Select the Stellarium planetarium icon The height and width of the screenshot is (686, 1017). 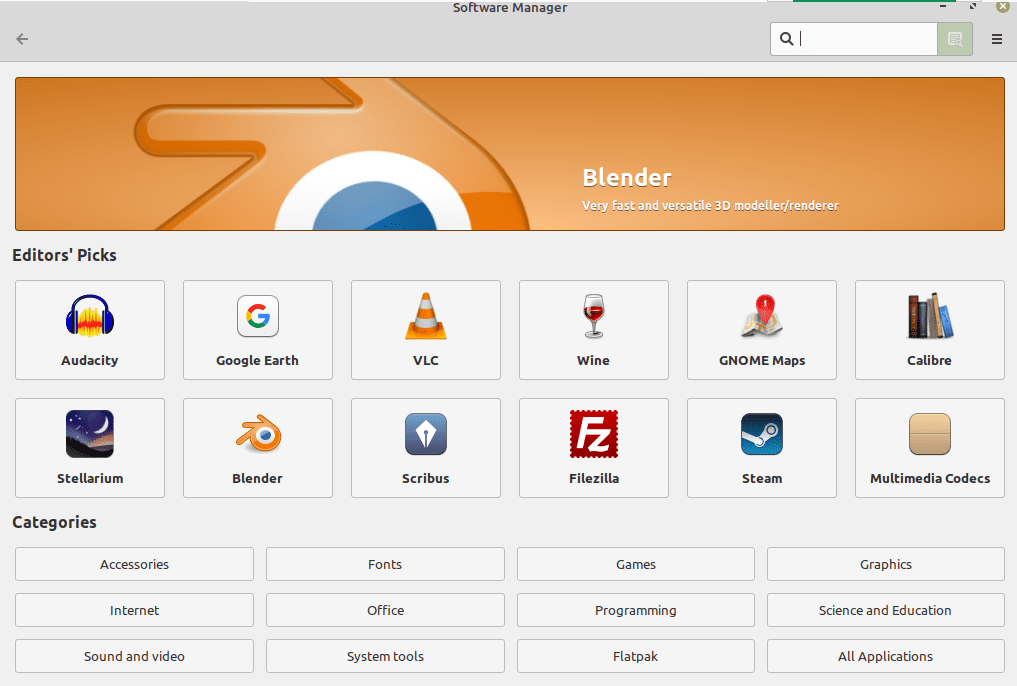pos(89,448)
